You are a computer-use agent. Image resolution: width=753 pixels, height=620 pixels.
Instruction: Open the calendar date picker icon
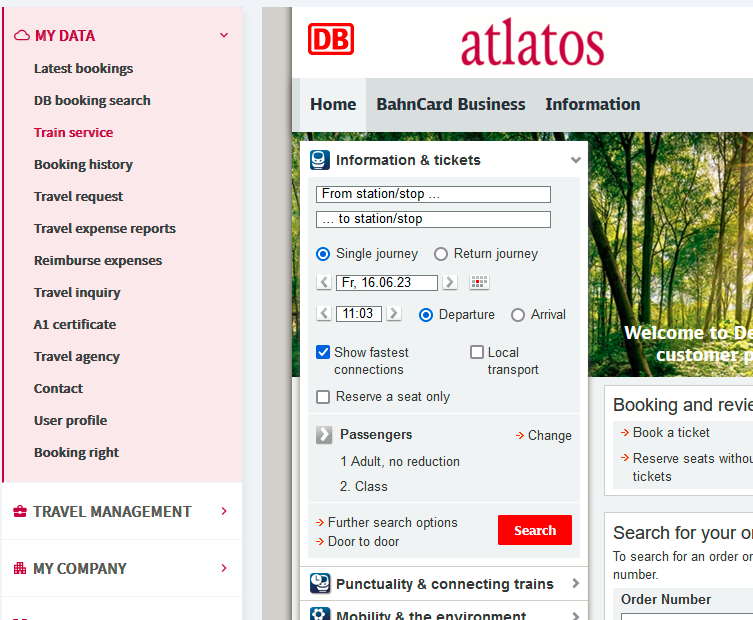[x=479, y=282]
